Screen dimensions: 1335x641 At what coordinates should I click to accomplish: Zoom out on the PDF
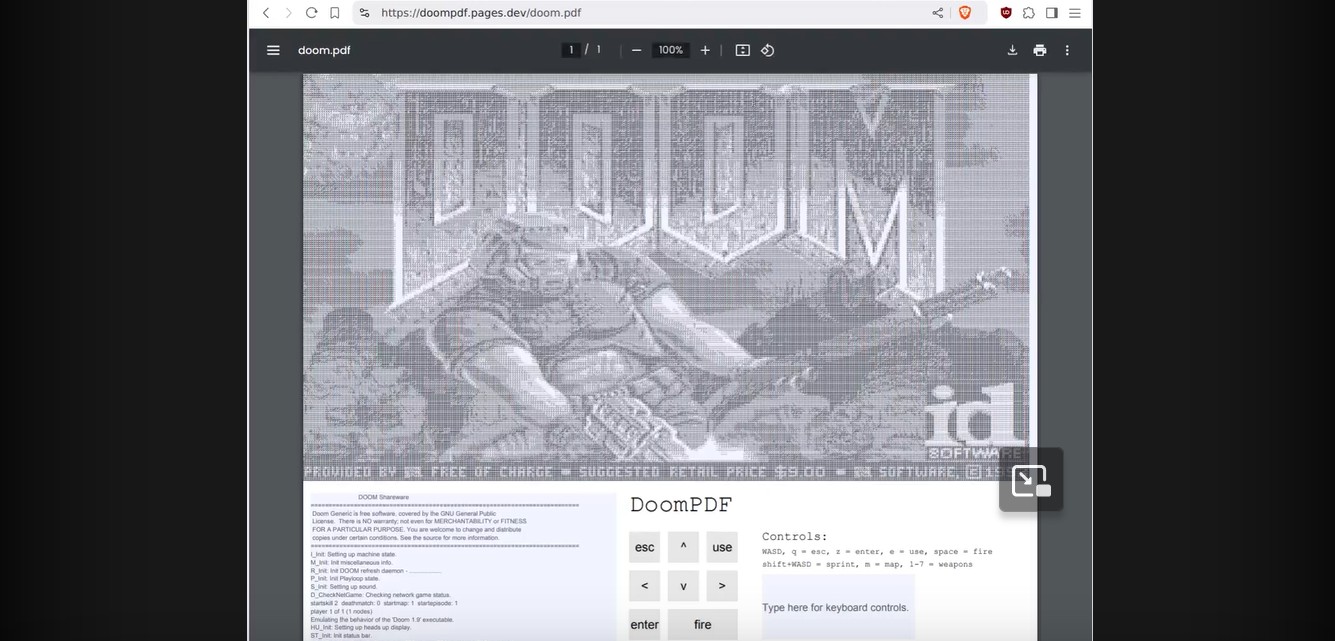636,49
